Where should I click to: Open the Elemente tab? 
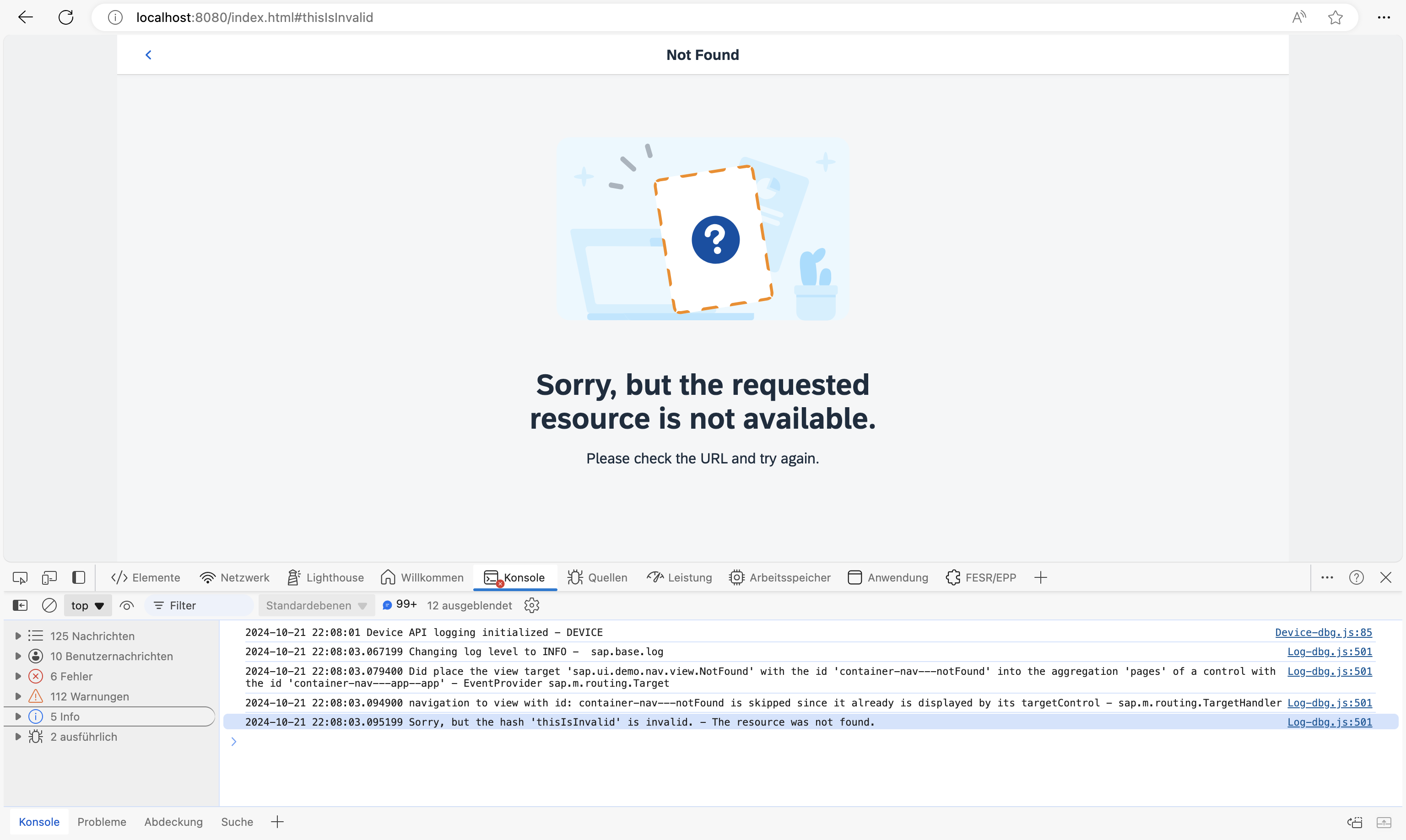[x=146, y=577]
